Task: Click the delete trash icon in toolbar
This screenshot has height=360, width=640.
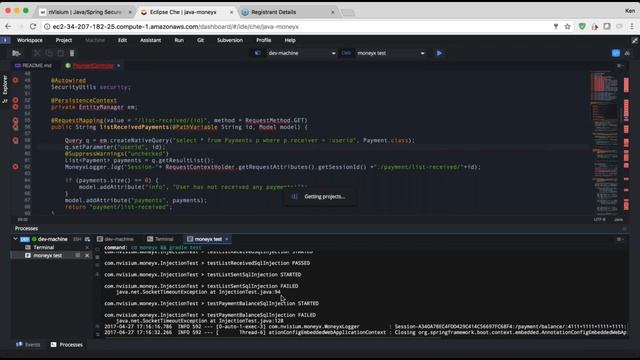Action: (x=72, y=53)
